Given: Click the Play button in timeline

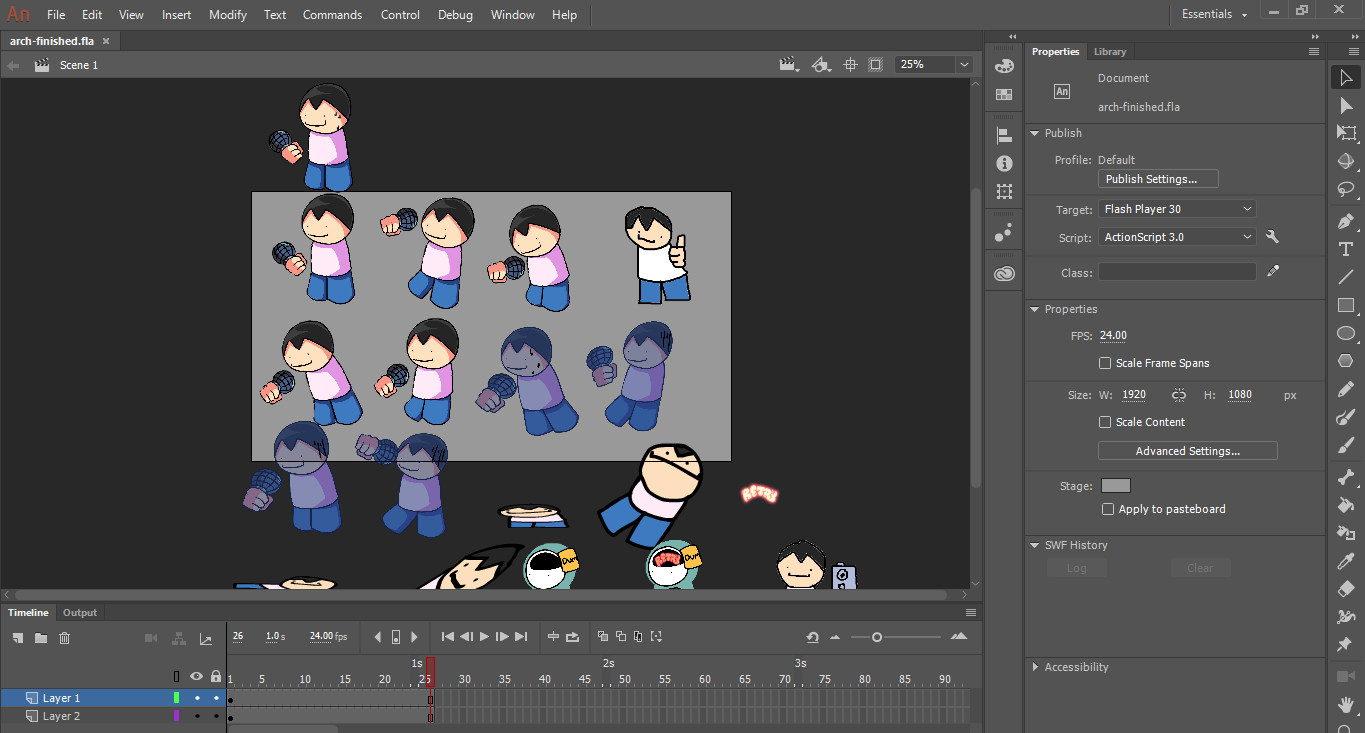Looking at the screenshot, I should click(484, 637).
